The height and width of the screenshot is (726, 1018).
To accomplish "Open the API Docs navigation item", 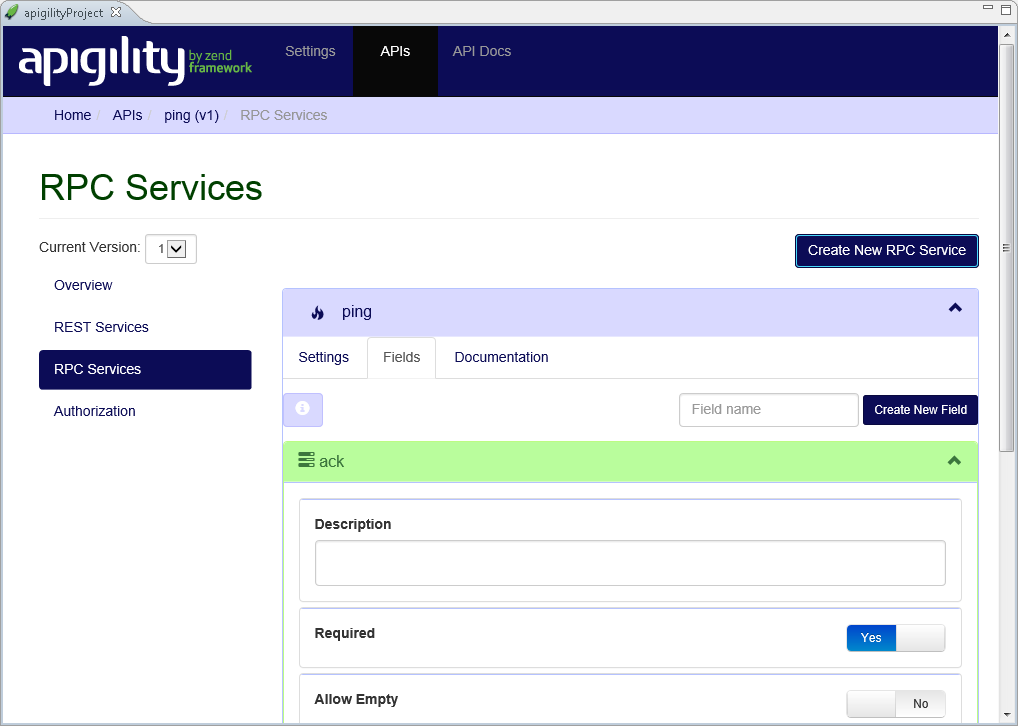I will (482, 51).
